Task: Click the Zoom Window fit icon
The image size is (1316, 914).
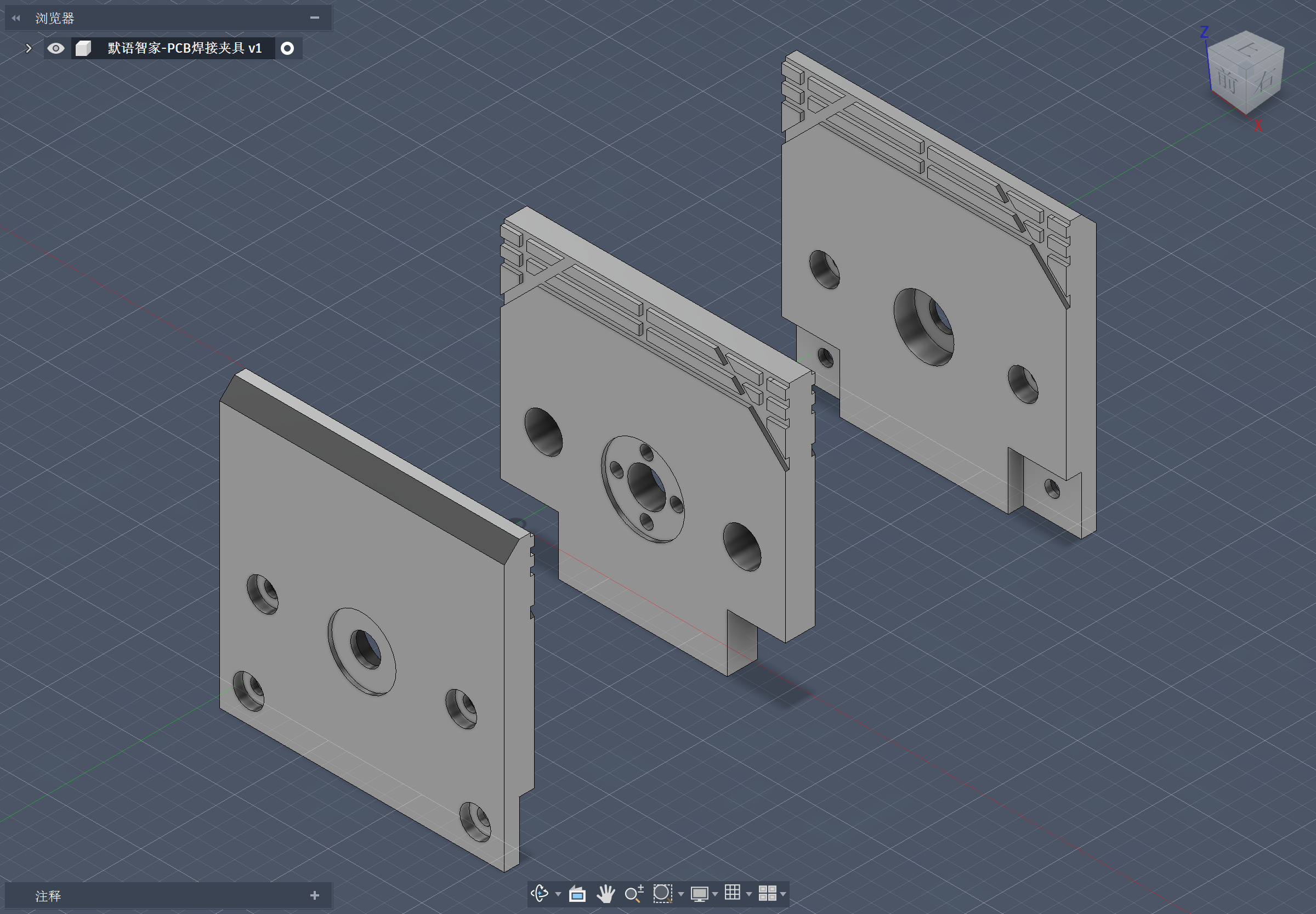Action: 662,893
